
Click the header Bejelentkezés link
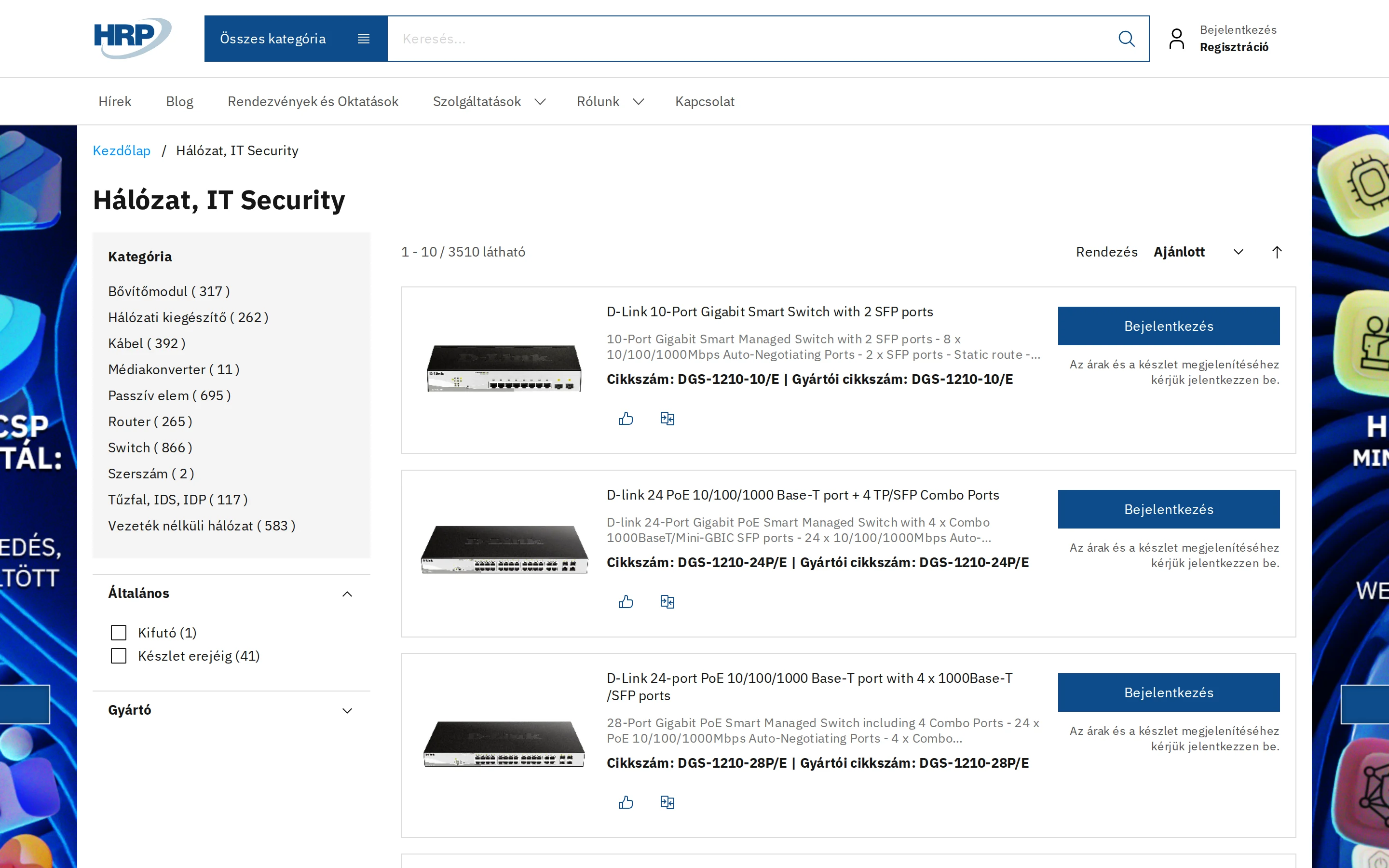(x=1238, y=30)
